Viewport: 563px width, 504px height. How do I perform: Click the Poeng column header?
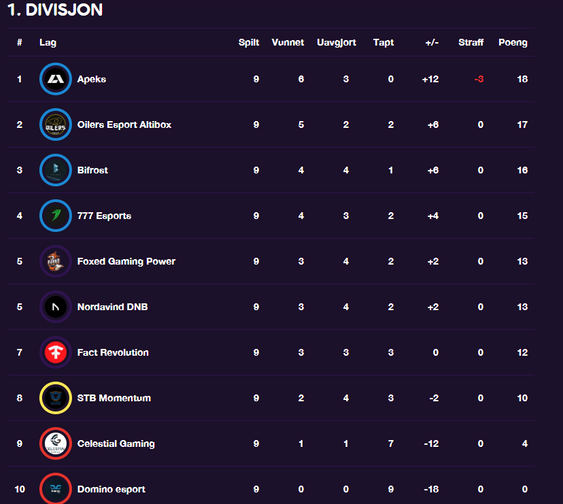tap(513, 43)
